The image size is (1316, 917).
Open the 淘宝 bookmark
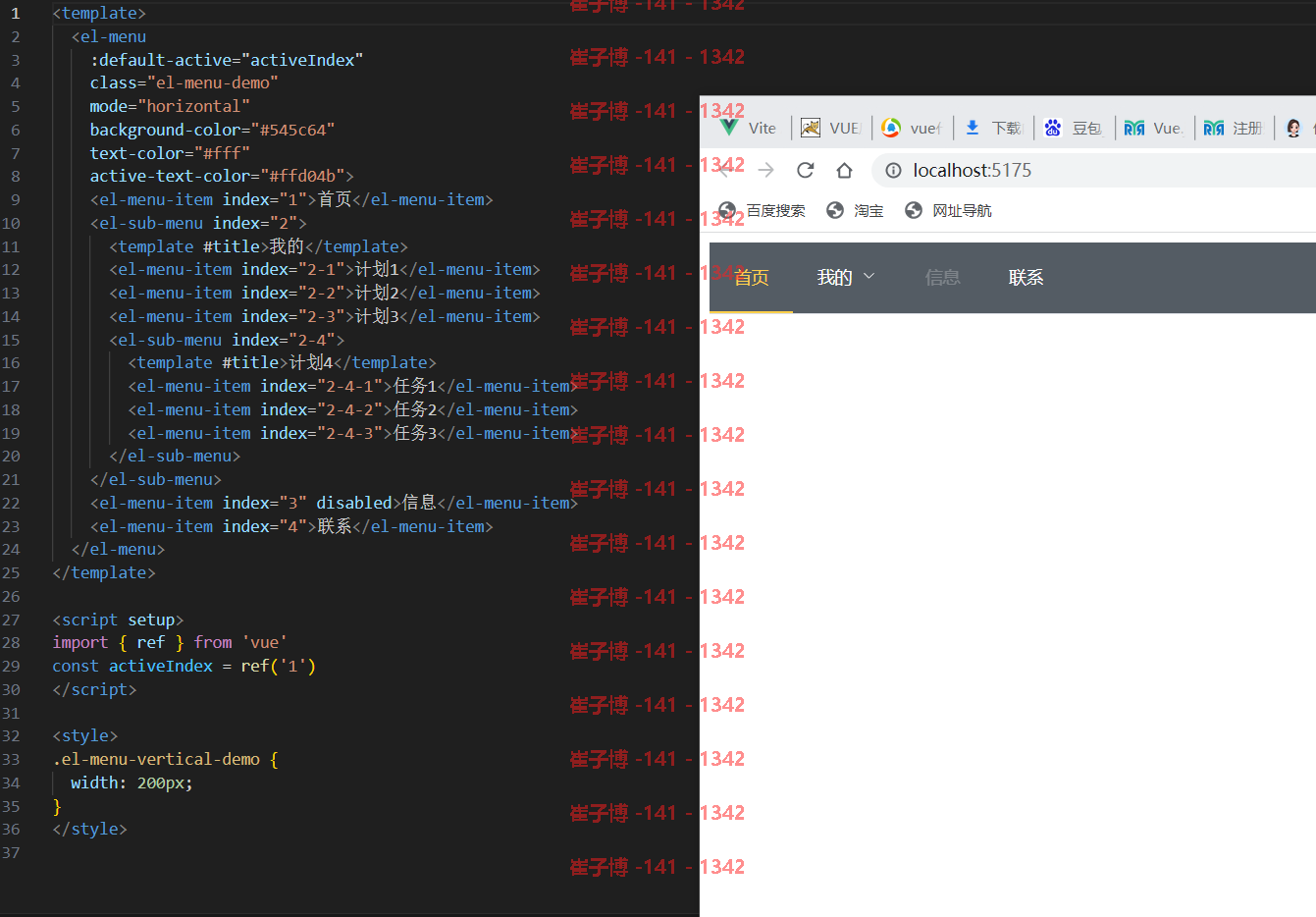856,210
